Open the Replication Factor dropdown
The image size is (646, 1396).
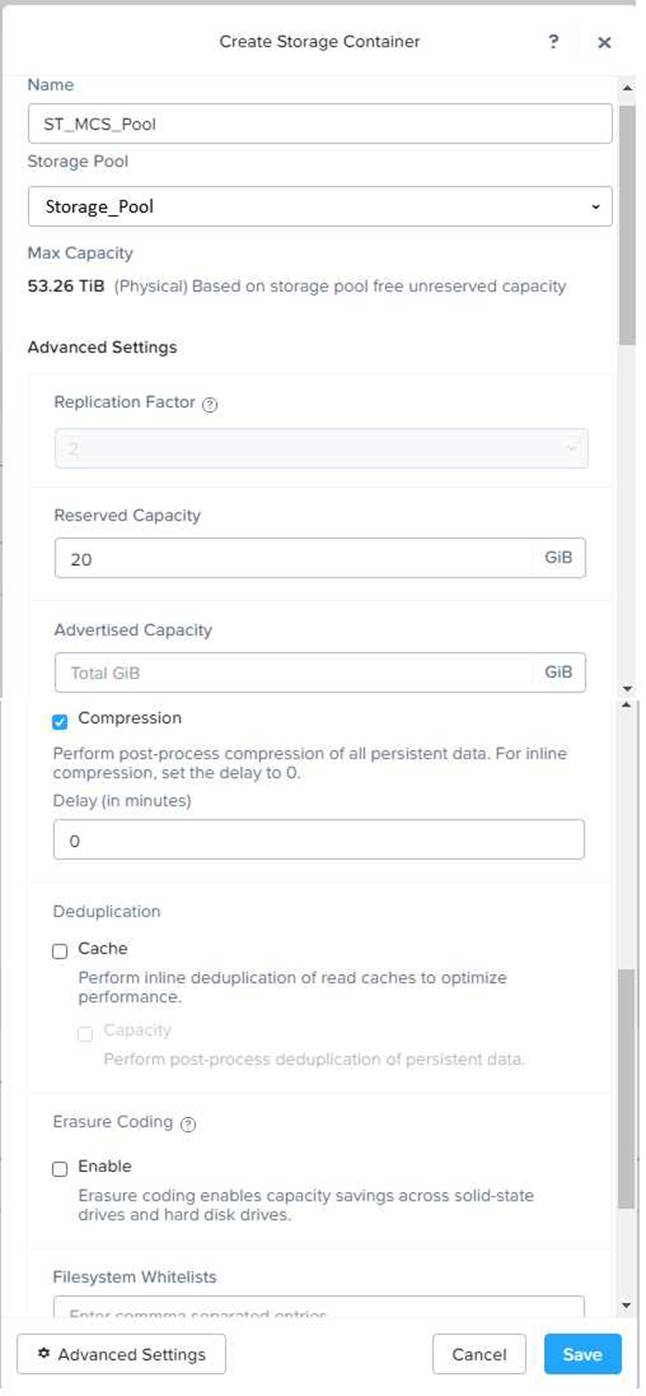[x=320, y=449]
